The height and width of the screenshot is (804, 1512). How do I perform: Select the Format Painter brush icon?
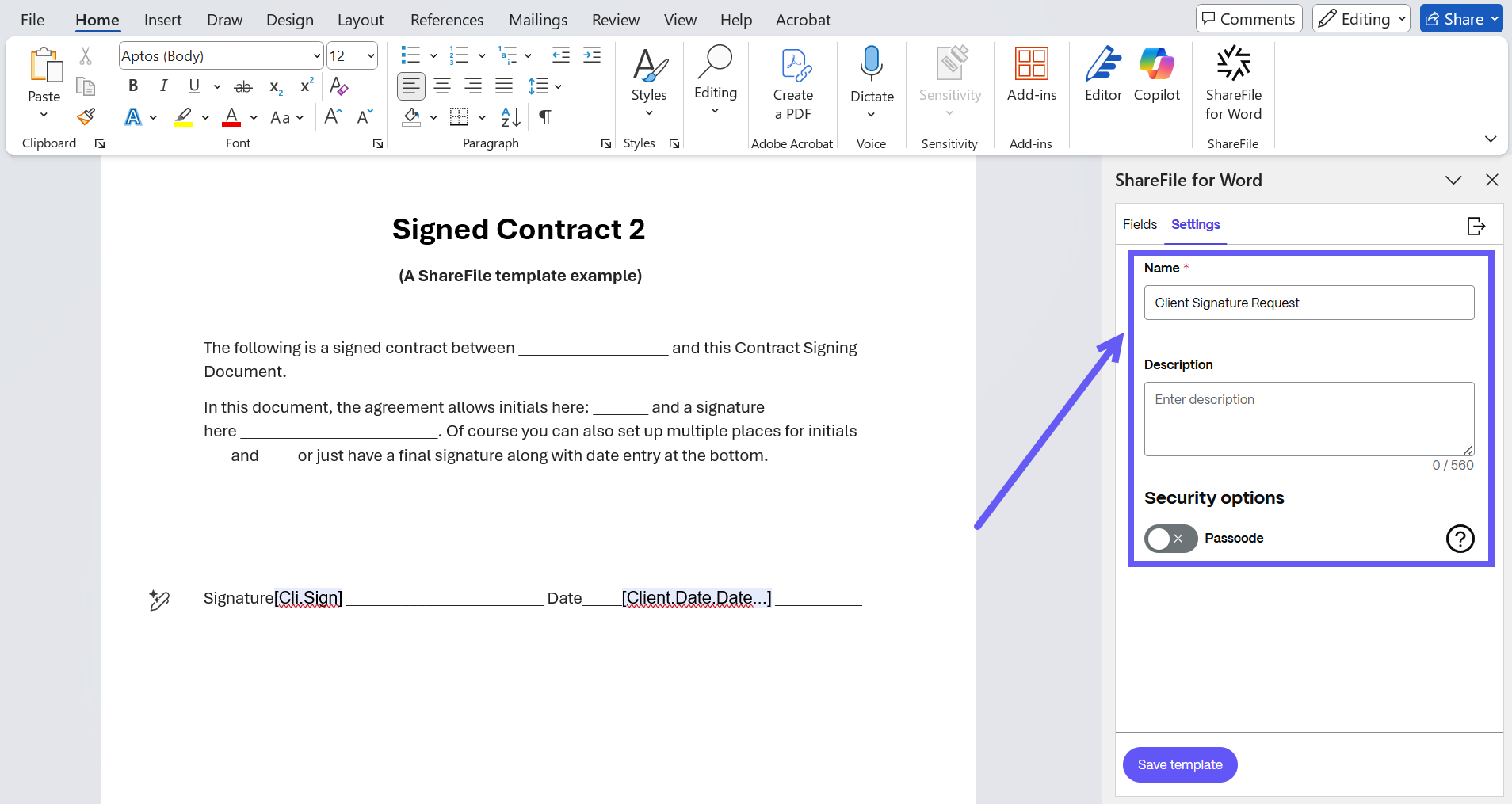point(86,117)
